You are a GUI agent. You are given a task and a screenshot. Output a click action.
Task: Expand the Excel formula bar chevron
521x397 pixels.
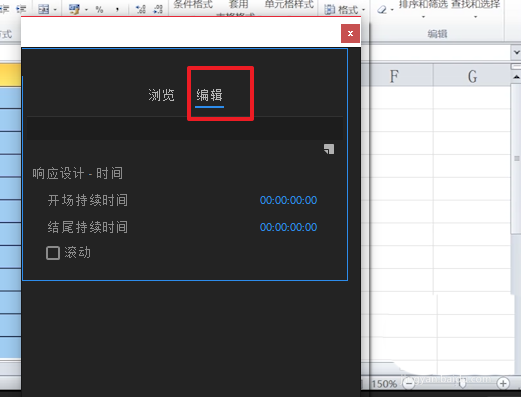[x=516, y=53]
